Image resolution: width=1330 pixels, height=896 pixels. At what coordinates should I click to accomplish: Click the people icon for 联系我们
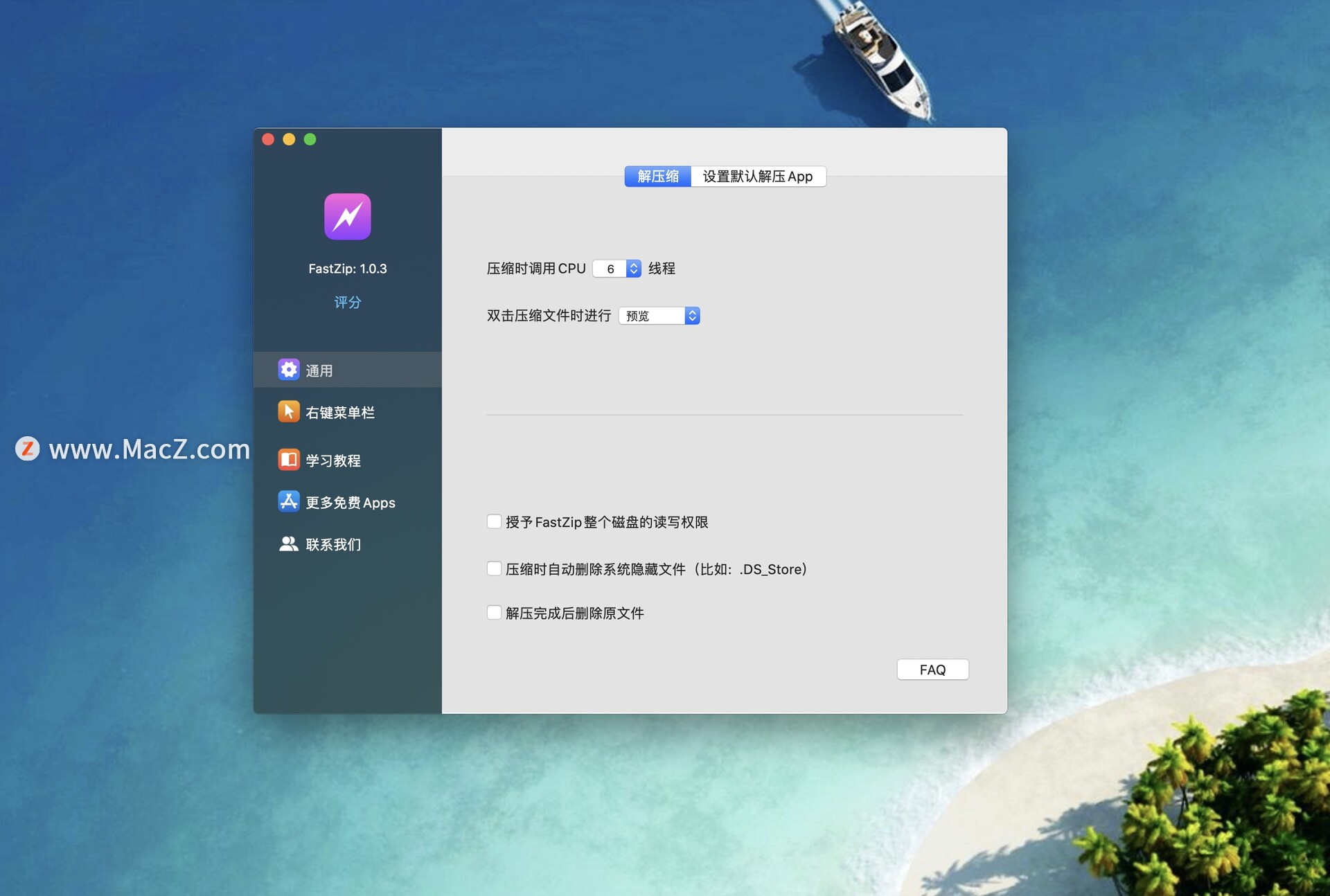(288, 544)
